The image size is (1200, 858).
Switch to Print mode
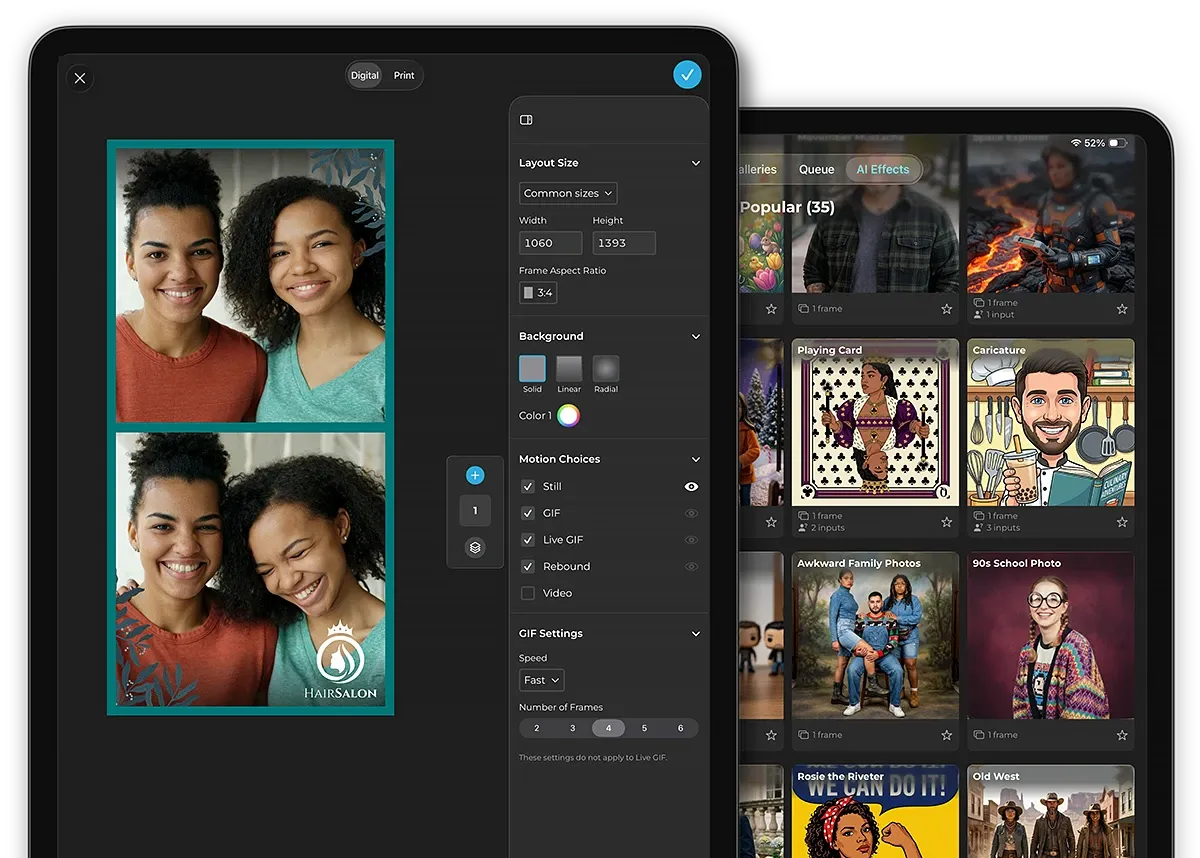(404, 76)
